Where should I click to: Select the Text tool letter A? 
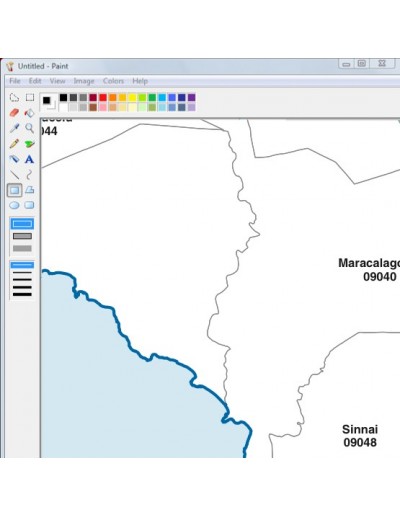click(x=30, y=159)
